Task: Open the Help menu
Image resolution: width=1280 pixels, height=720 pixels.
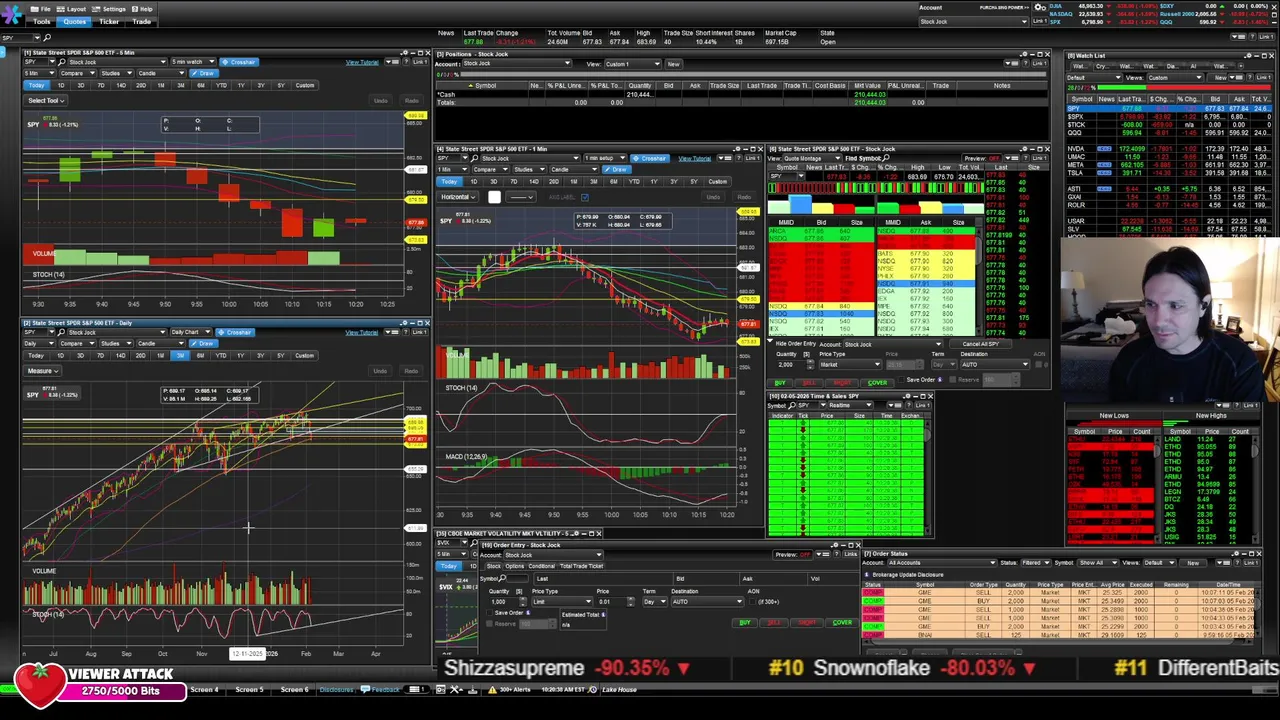Action: [143, 9]
